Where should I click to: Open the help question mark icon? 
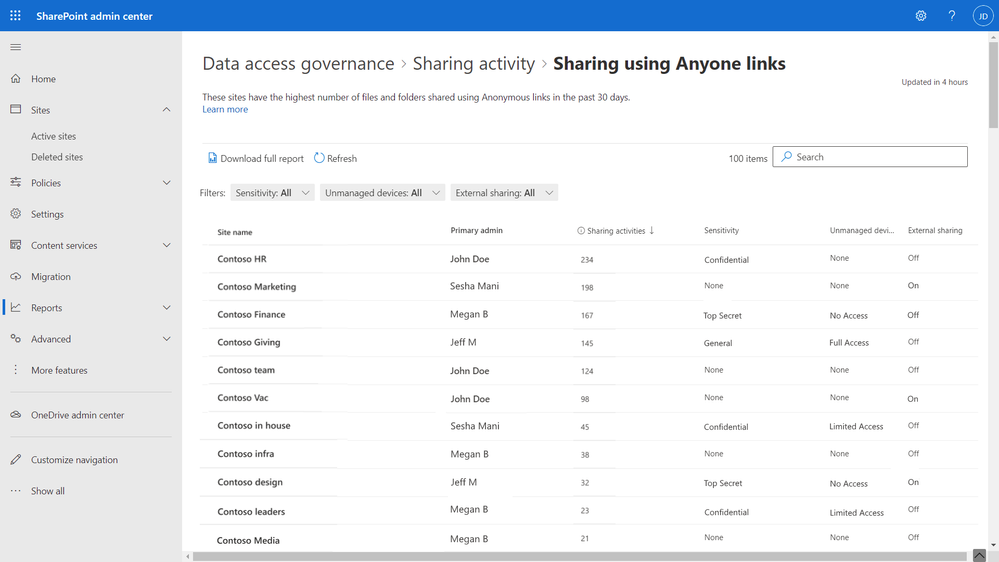coord(952,16)
